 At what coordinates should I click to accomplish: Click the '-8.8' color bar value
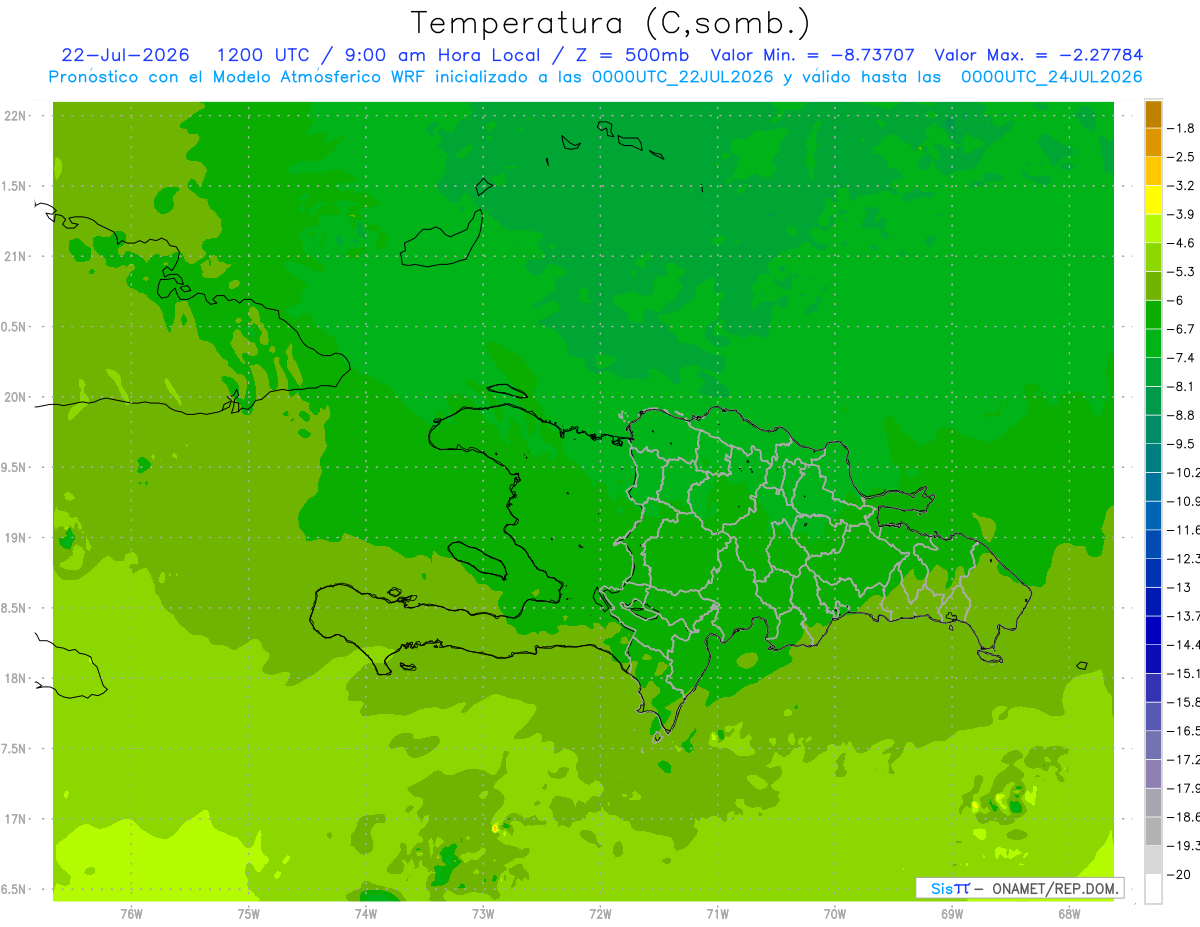click(x=1181, y=415)
